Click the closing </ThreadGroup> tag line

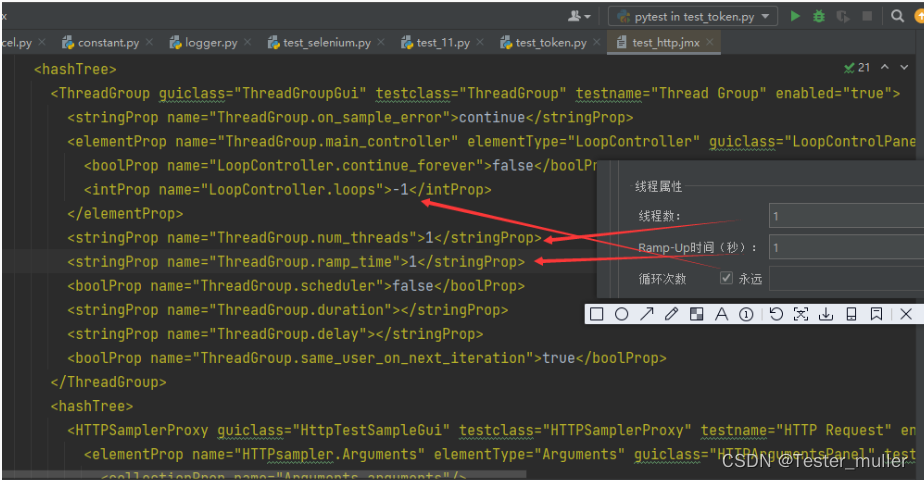pos(108,382)
